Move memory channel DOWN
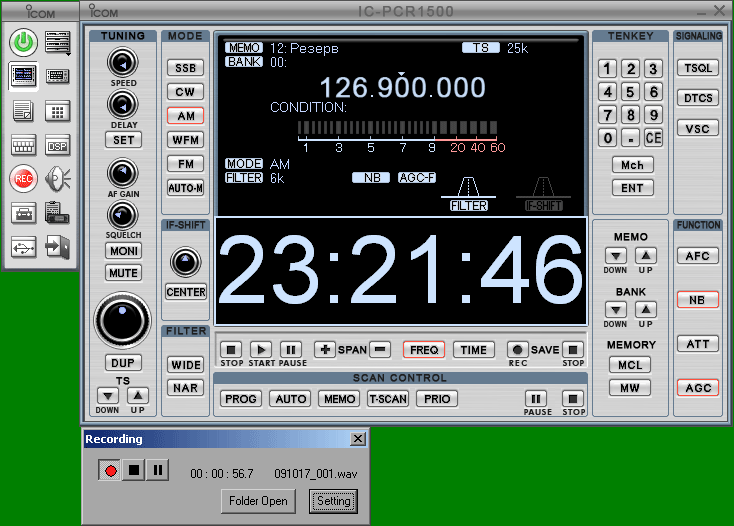Image resolution: width=734 pixels, height=526 pixels. [616, 256]
